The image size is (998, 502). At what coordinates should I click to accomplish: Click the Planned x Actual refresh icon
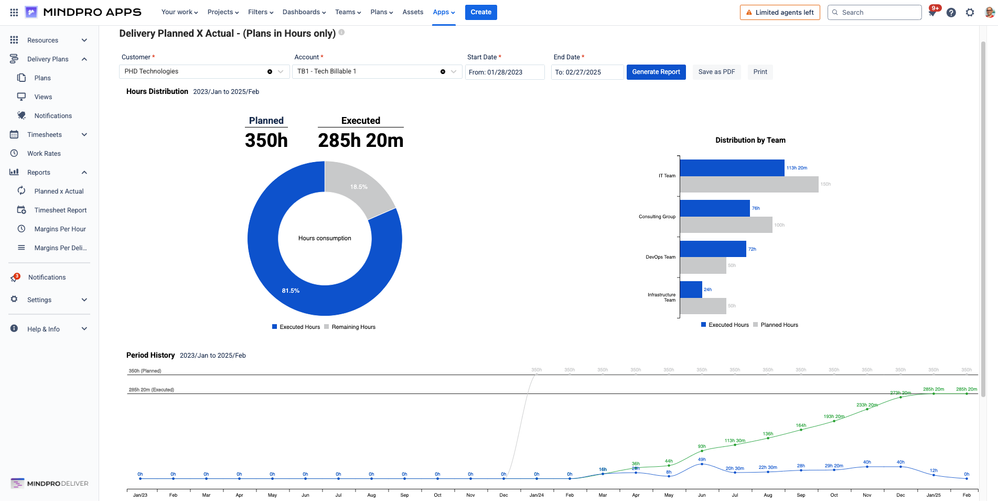coord(21,191)
